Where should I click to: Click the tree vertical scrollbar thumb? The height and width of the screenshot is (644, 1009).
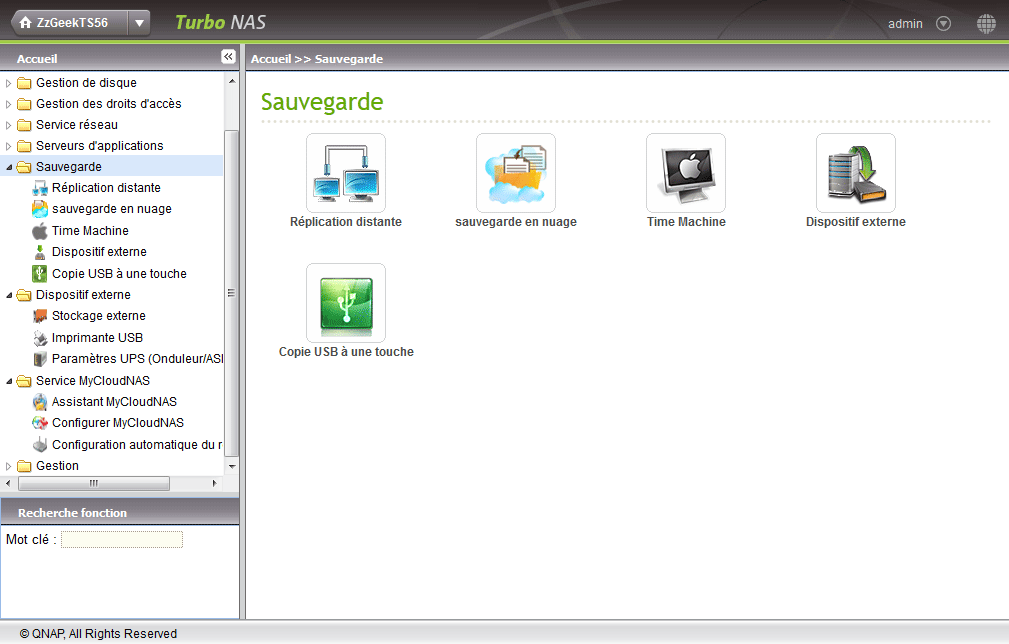(x=232, y=293)
